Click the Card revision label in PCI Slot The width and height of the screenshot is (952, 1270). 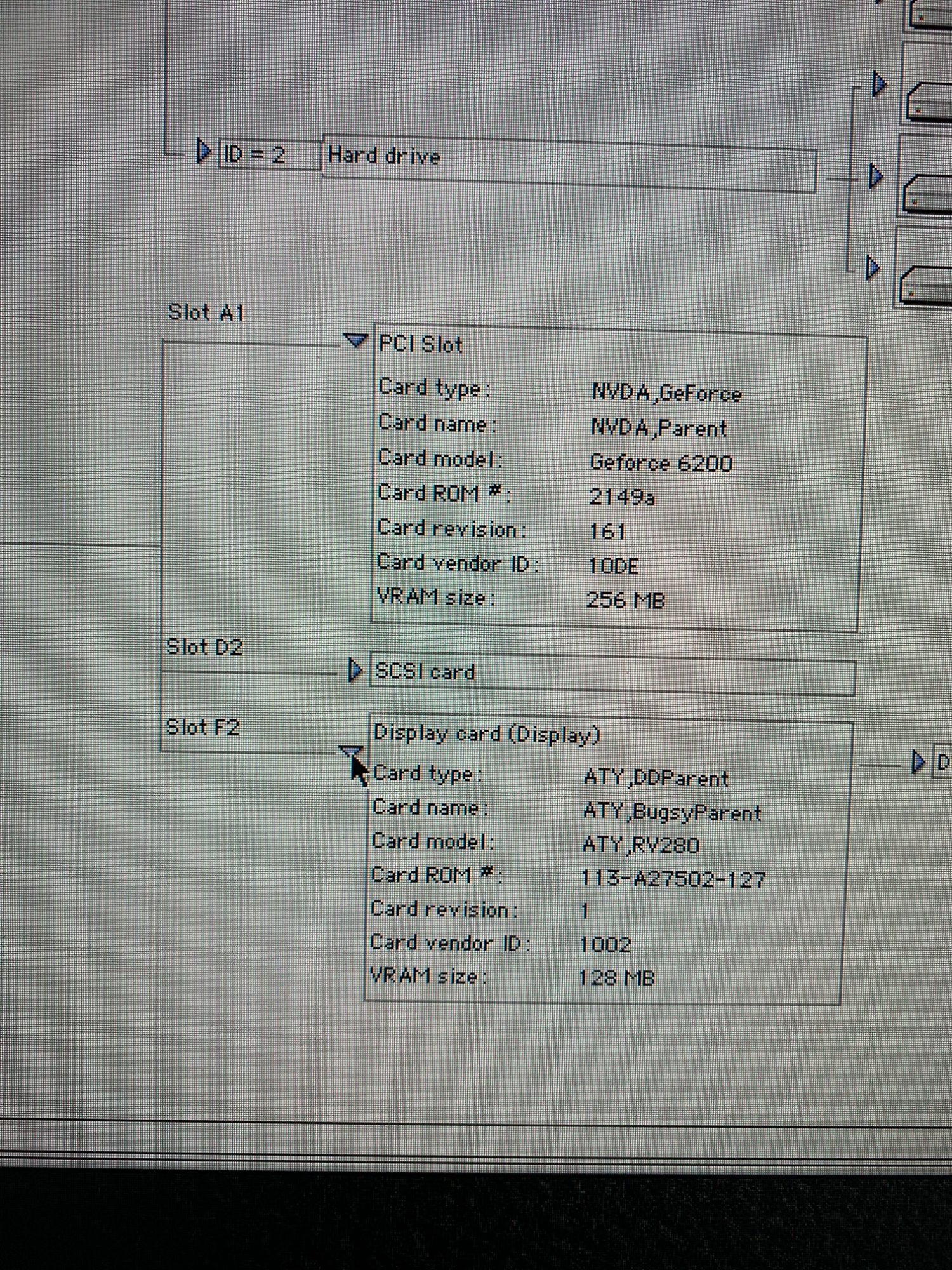[451, 528]
